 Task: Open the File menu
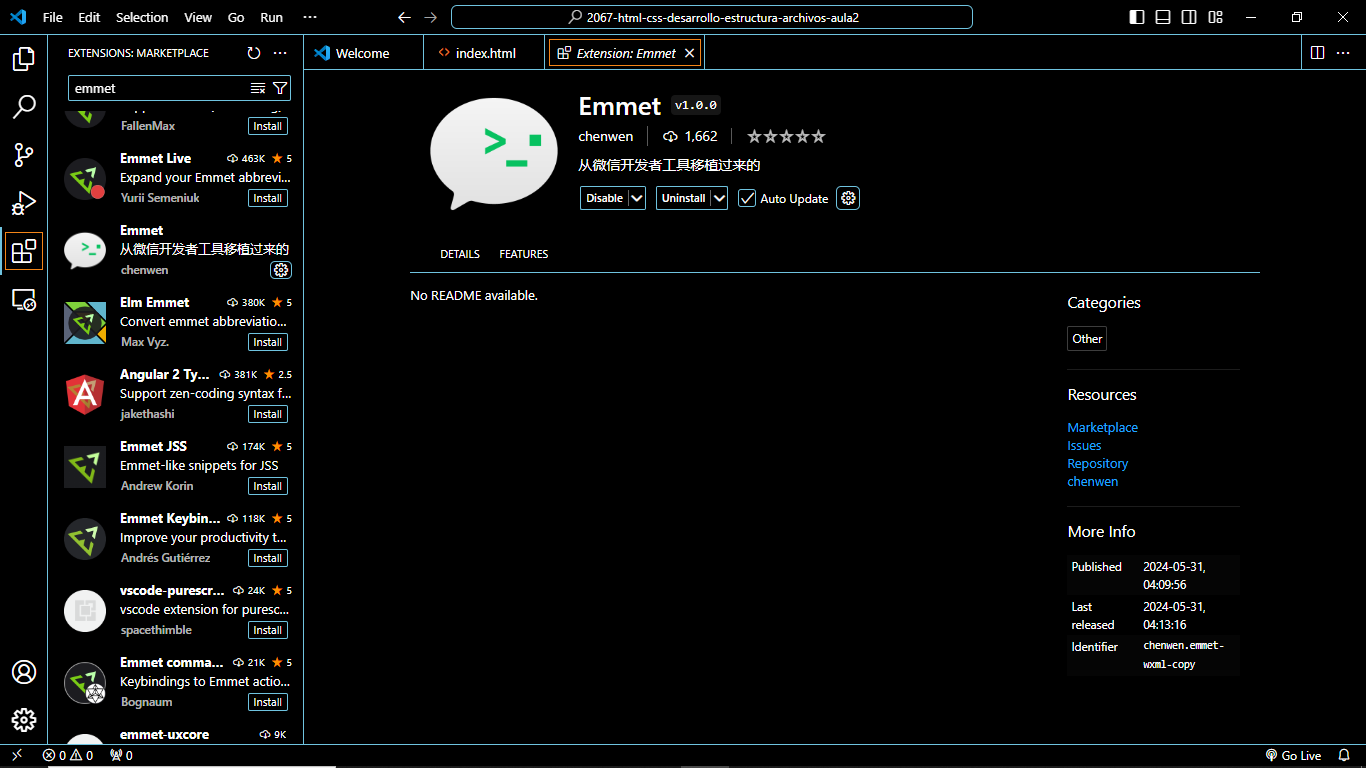[x=53, y=17]
